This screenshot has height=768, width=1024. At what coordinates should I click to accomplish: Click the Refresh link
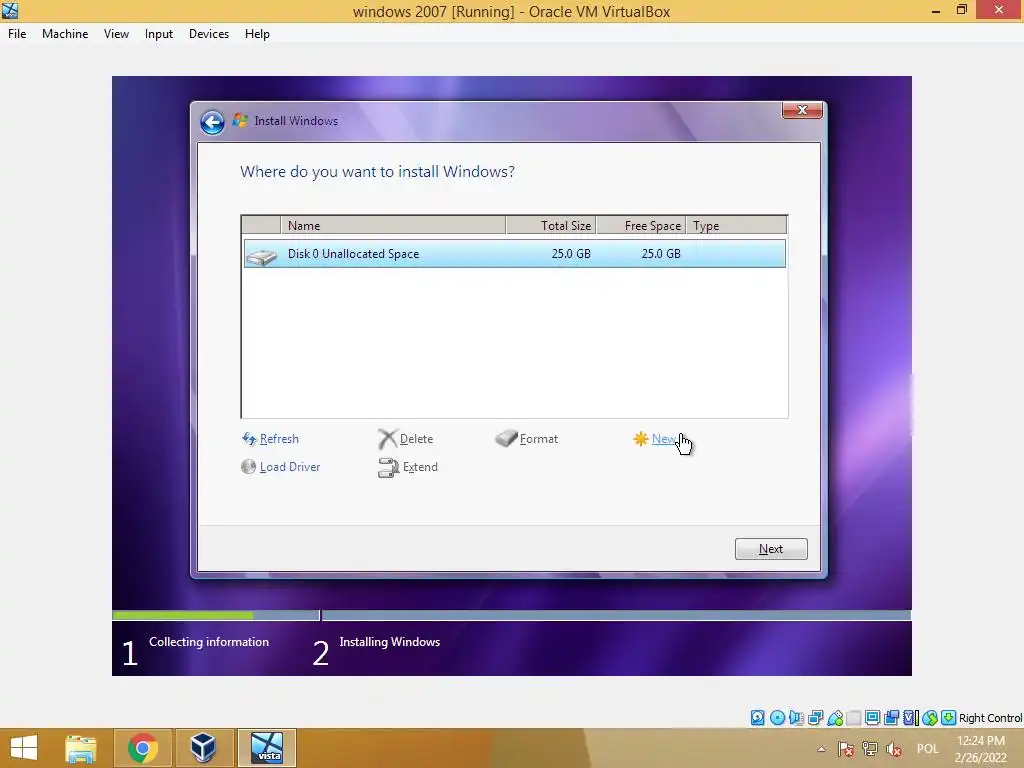click(279, 439)
